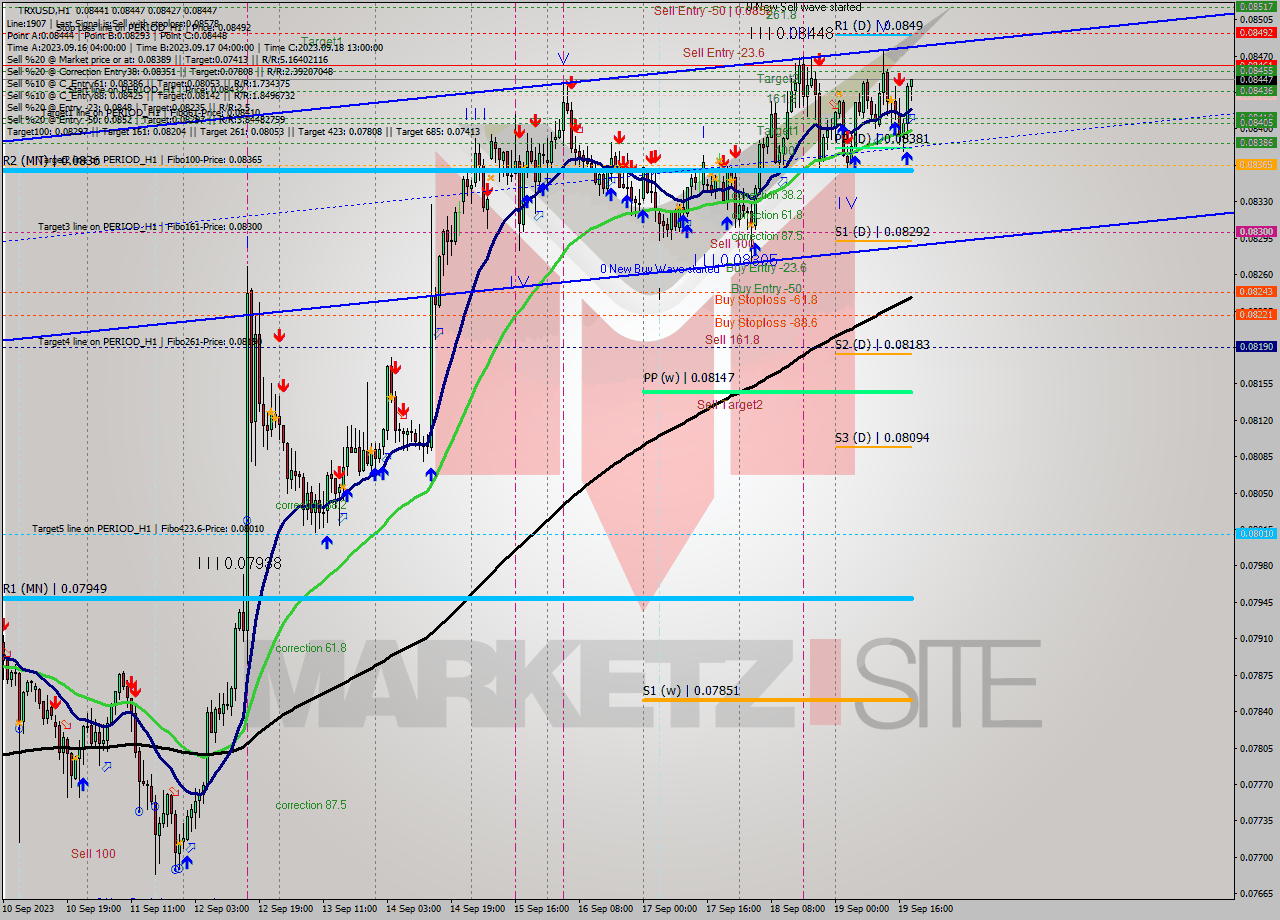Click the blue 0.08010 price tag

tap(1256, 533)
